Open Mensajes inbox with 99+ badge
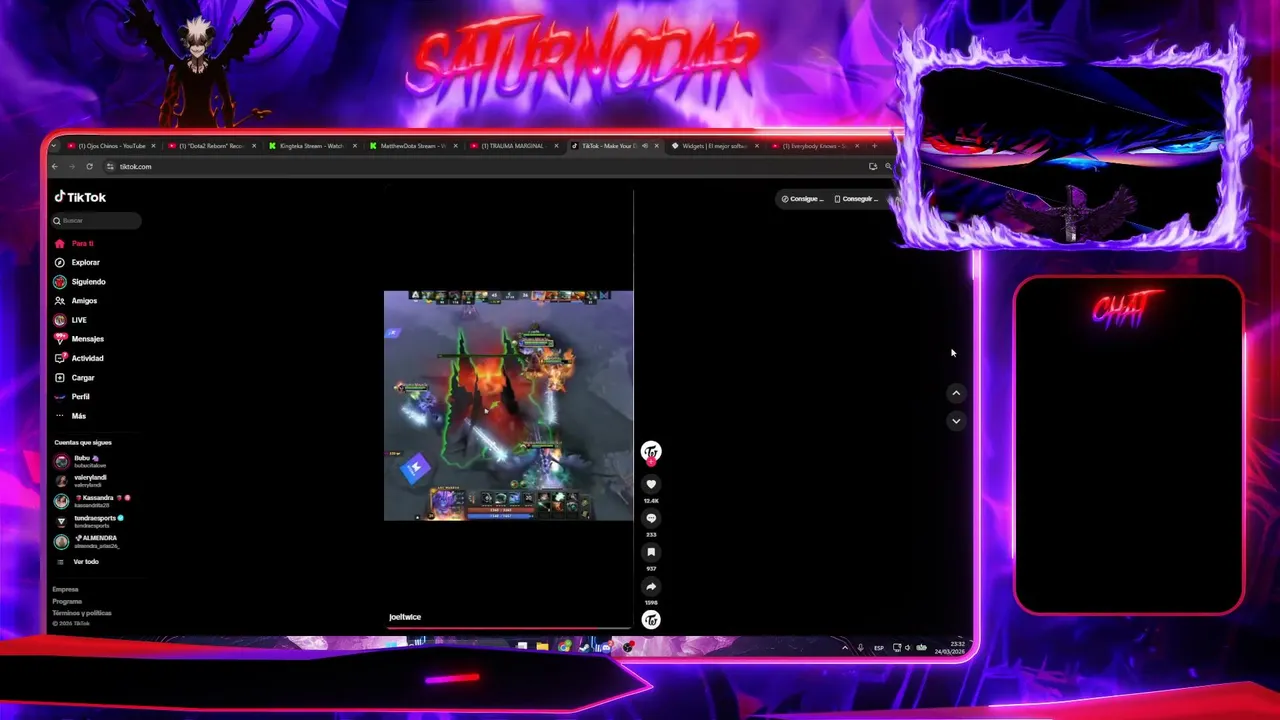The width and height of the screenshot is (1280, 720). click(x=79, y=339)
